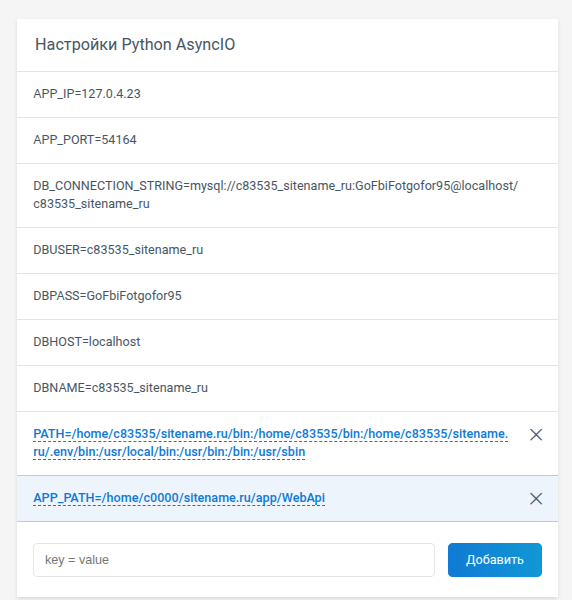Image resolution: width=572 pixels, height=600 pixels.
Task: Edit the PATH=/home/c83535/sitename.ru/bin link
Action: pyautogui.click(x=271, y=443)
